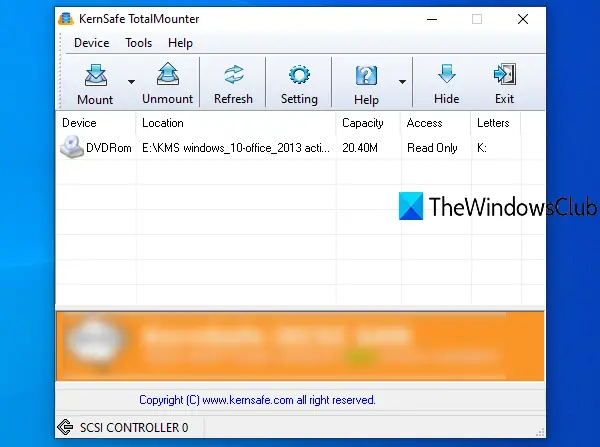Click the Mount toolbar icon

tap(96, 75)
